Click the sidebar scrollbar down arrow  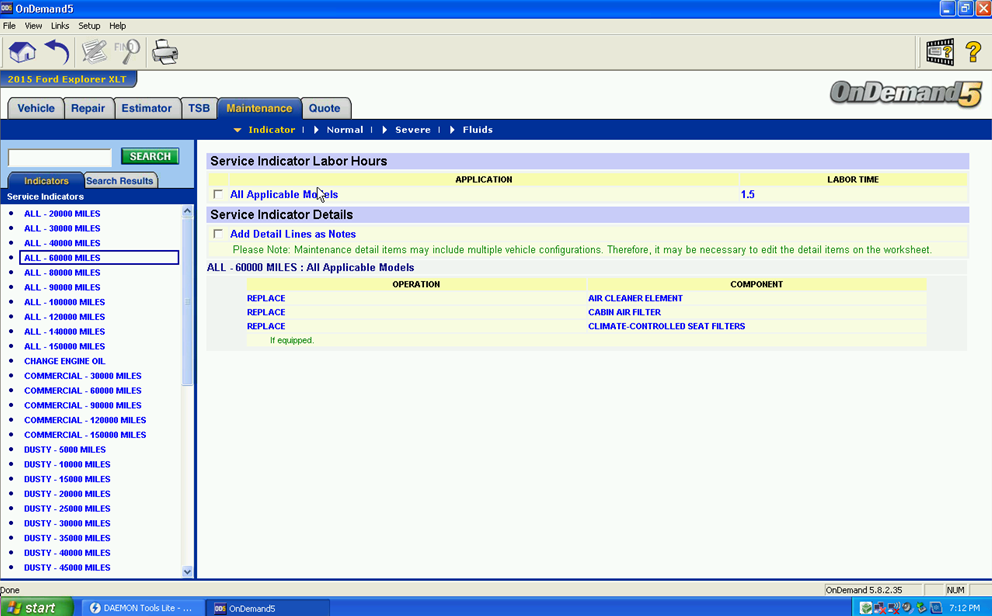pos(187,571)
